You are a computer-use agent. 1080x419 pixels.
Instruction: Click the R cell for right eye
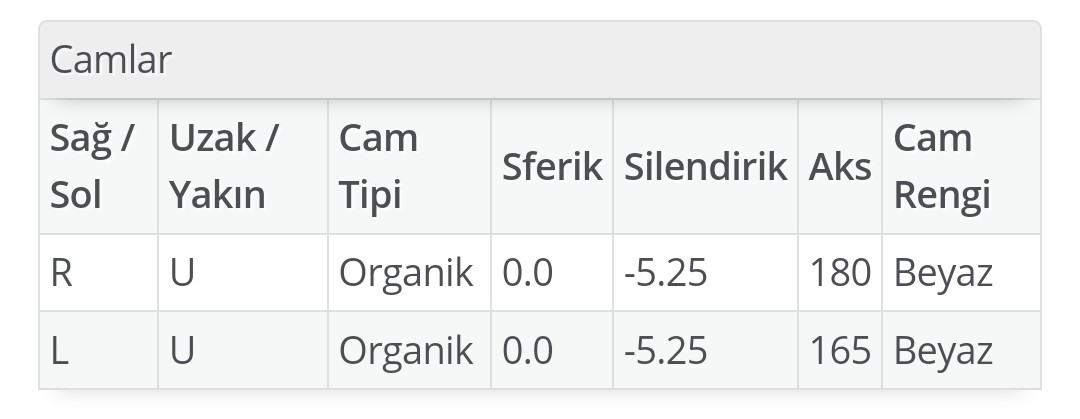tap(62, 273)
